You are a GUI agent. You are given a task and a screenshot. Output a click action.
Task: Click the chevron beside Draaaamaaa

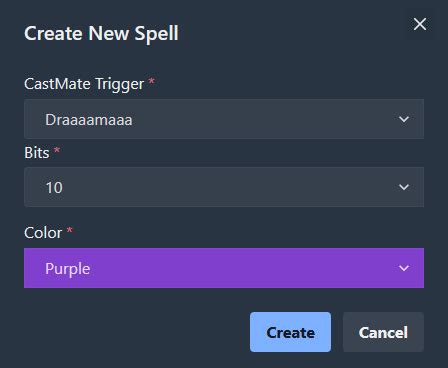(x=404, y=119)
